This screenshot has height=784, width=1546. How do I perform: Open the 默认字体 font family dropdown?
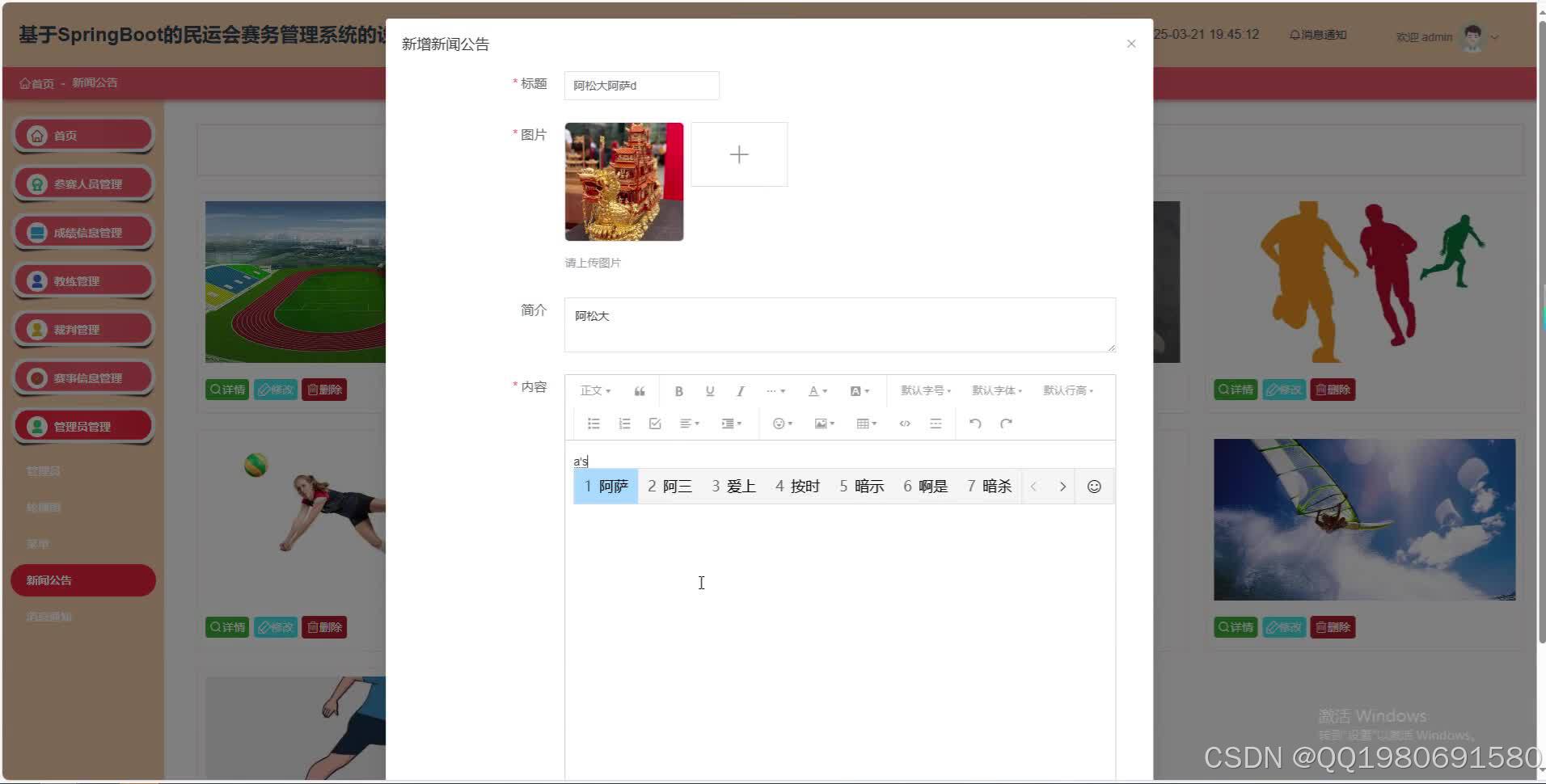pos(997,390)
